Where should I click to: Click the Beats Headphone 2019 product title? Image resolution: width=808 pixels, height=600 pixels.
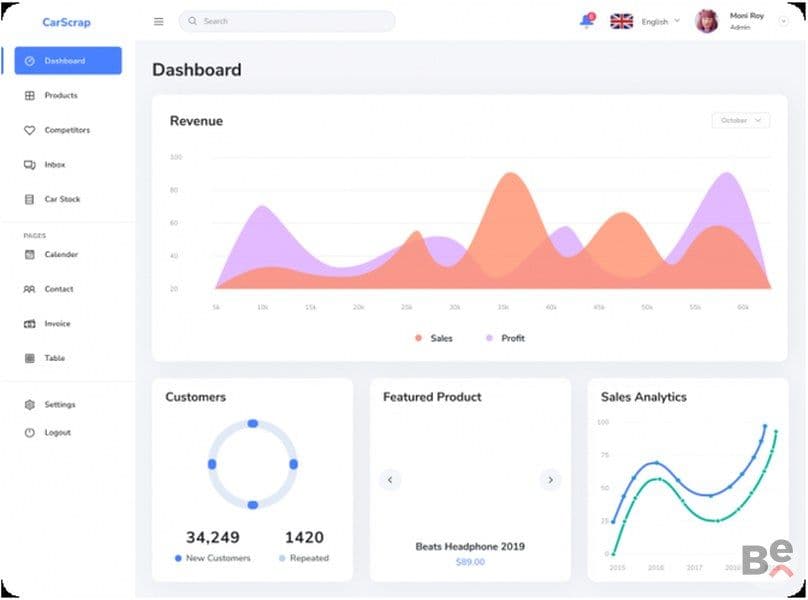pyautogui.click(x=470, y=546)
